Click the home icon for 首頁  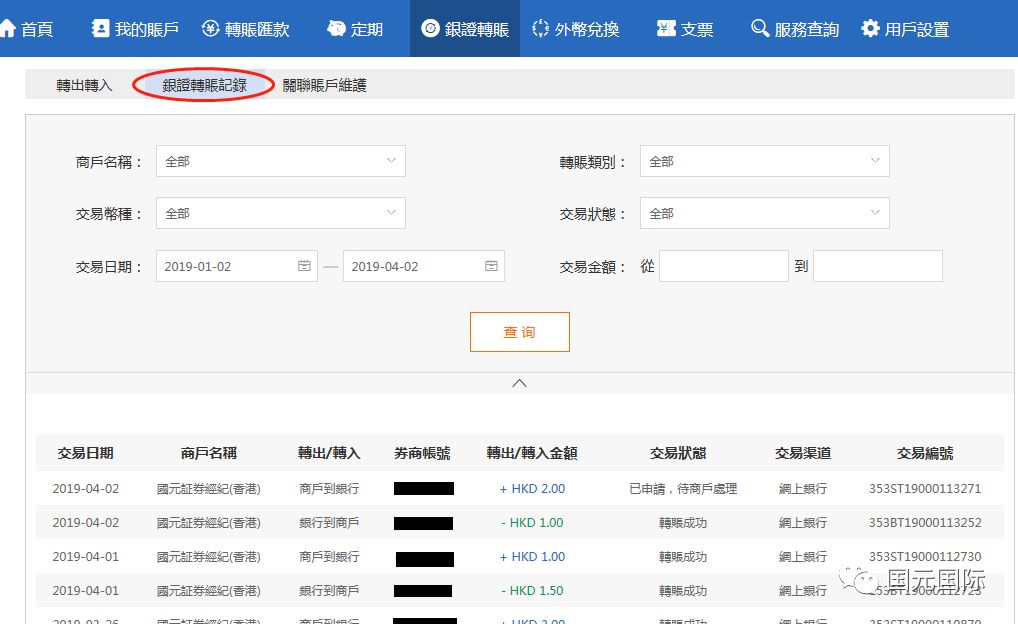(x=8, y=28)
